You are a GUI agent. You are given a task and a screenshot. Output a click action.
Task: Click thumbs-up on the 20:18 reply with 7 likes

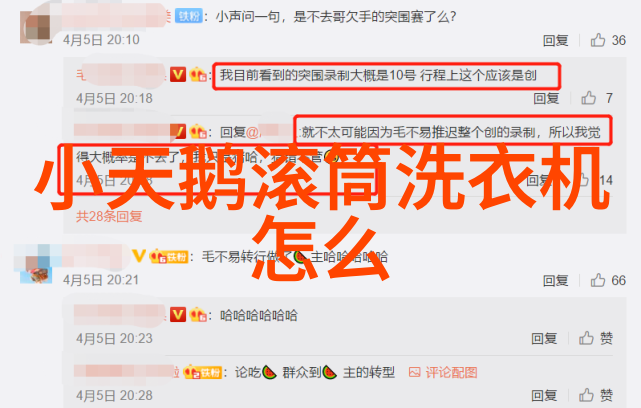(x=589, y=98)
